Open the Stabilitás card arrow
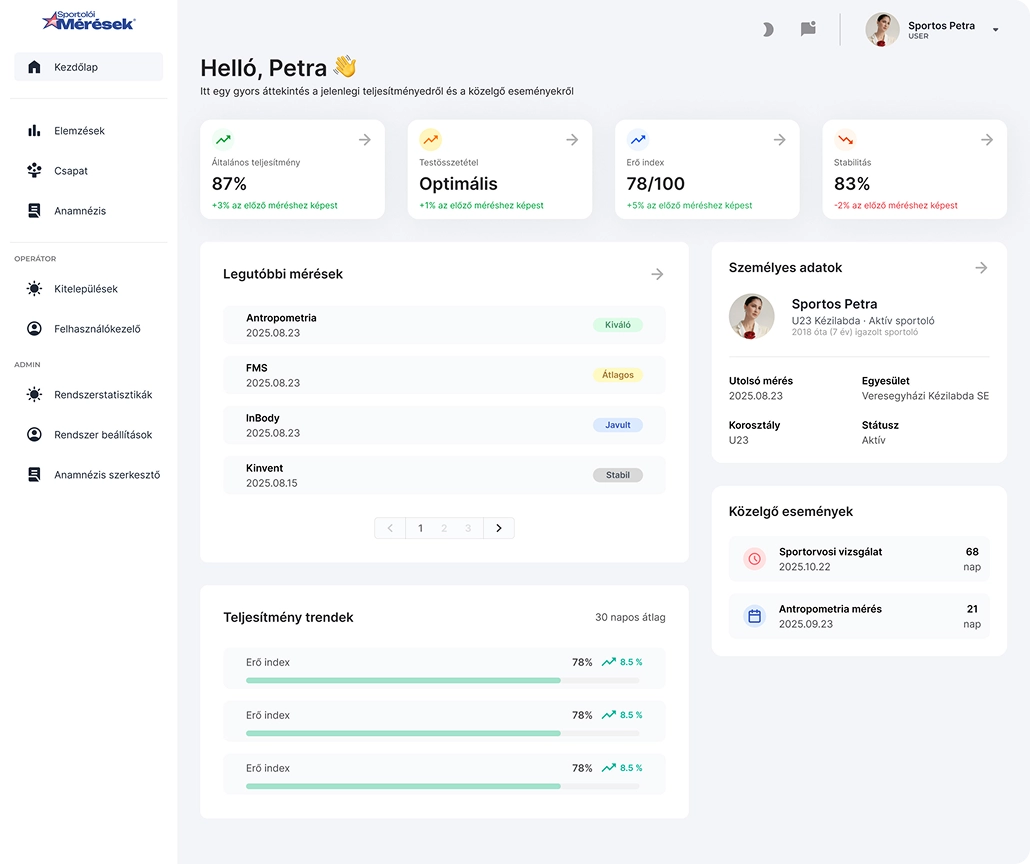This screenshot has height=864, width=1030. pyautogui.click(x=987, y=139)
